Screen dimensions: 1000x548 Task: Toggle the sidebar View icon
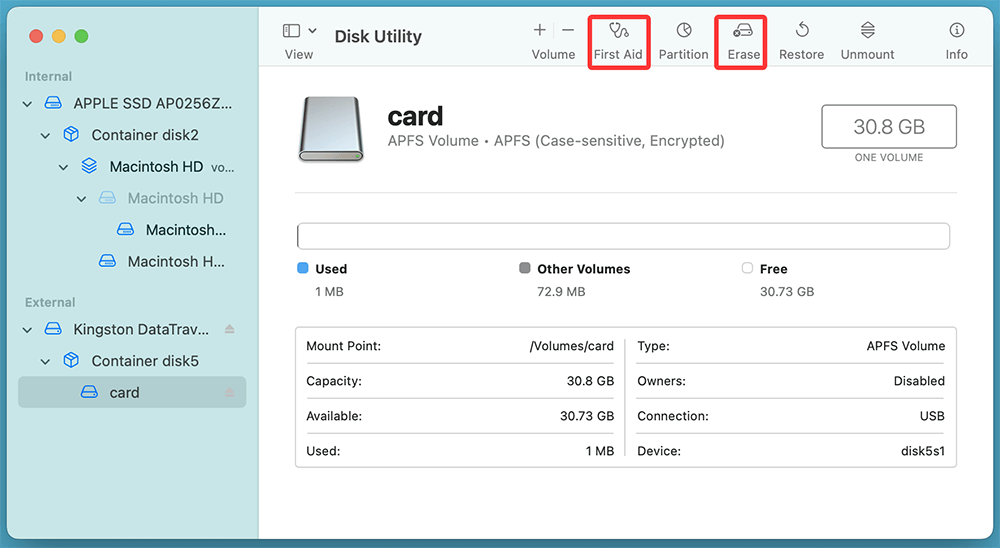(x=291, y=31)
